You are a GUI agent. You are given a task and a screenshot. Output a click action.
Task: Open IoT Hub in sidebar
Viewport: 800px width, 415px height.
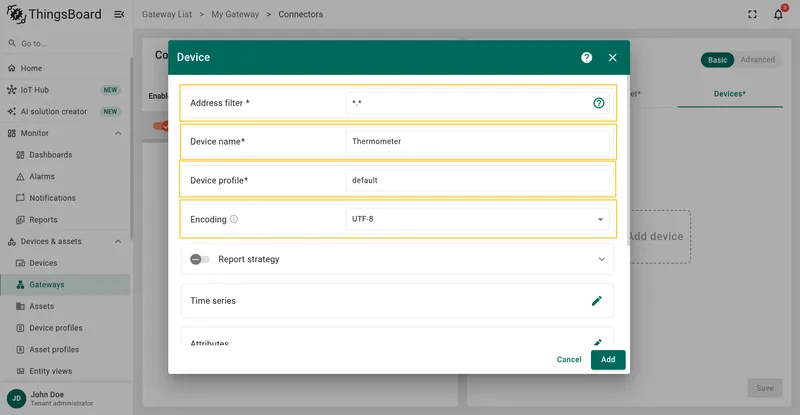pos(65,90)
